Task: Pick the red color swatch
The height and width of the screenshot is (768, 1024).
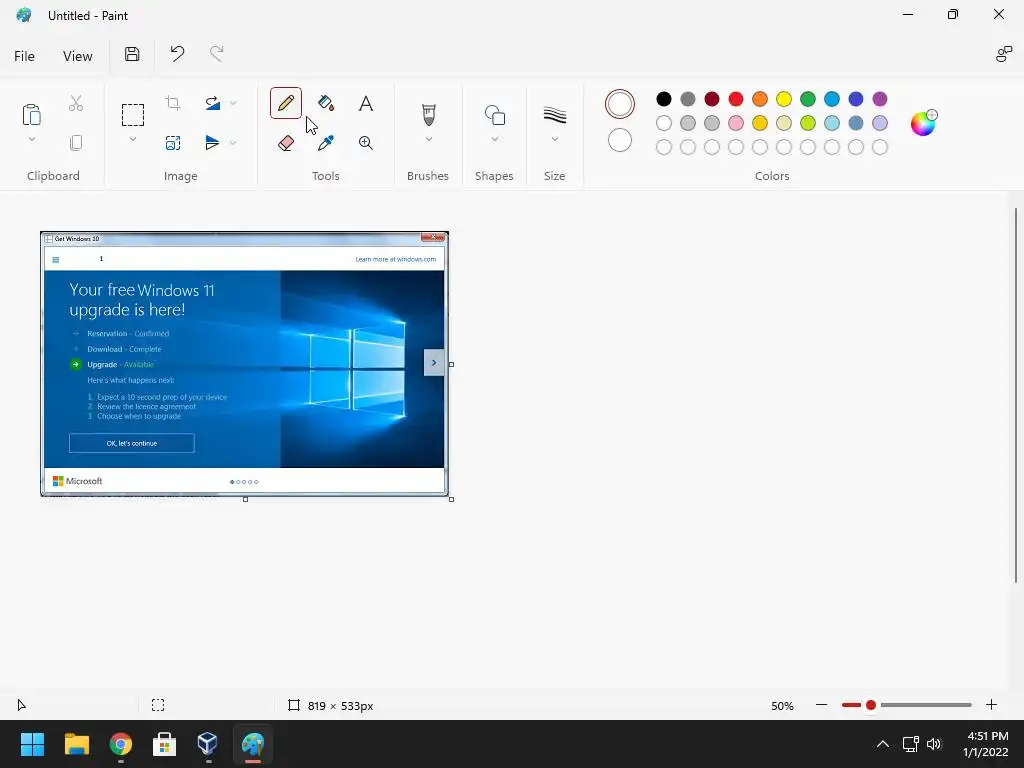Action: [736, 99]
